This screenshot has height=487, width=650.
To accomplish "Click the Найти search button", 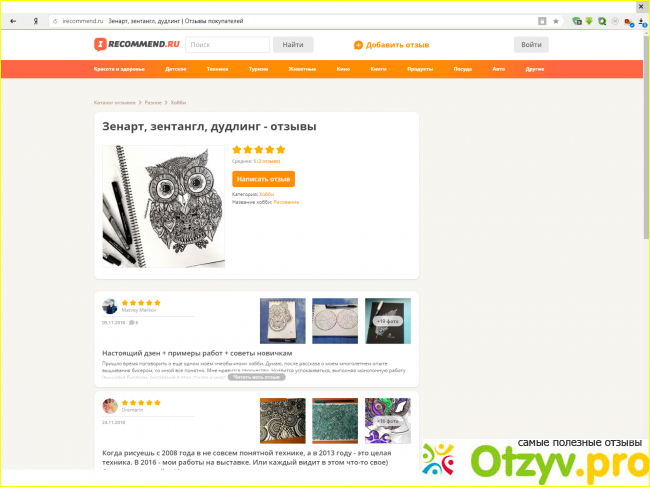I will [293, 45].
